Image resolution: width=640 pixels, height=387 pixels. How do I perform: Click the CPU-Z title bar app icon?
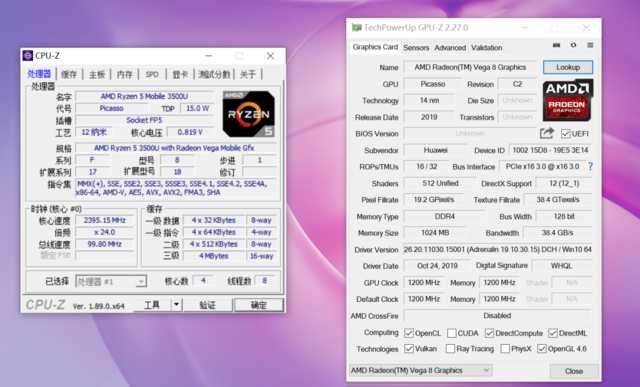pos(28,56)
